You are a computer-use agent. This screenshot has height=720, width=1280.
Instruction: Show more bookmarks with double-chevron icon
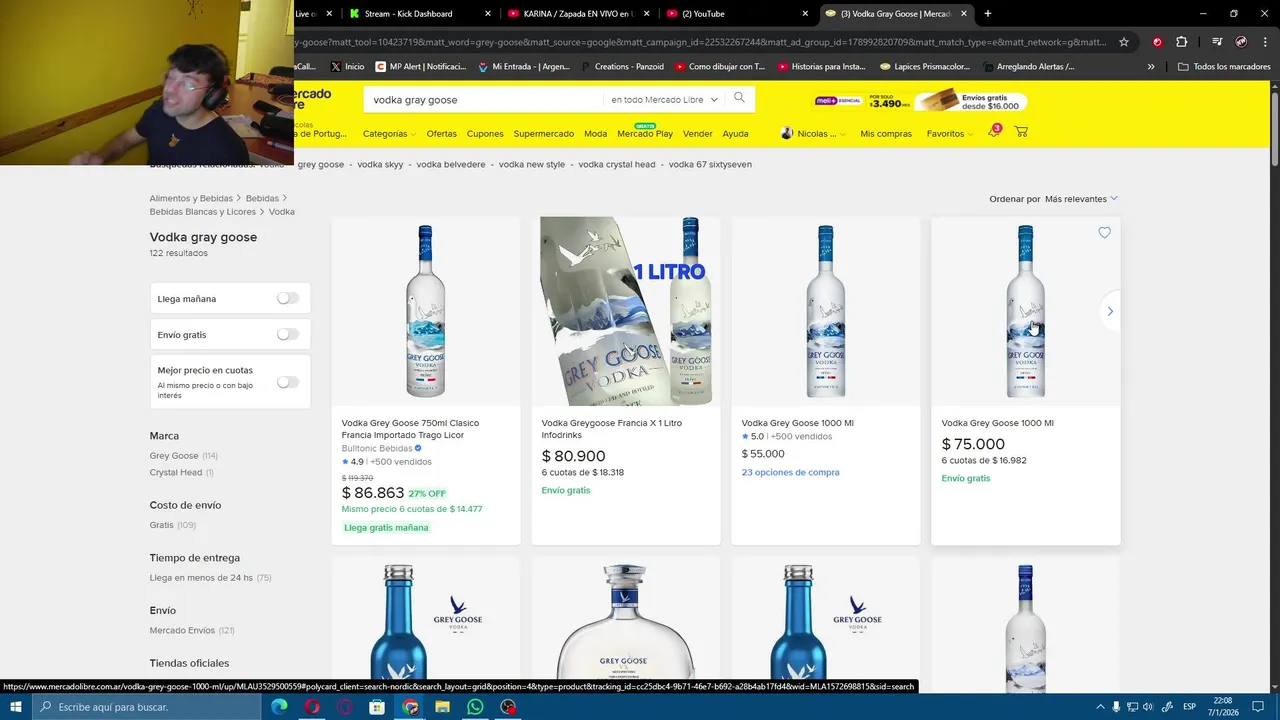click(1151, 67)
